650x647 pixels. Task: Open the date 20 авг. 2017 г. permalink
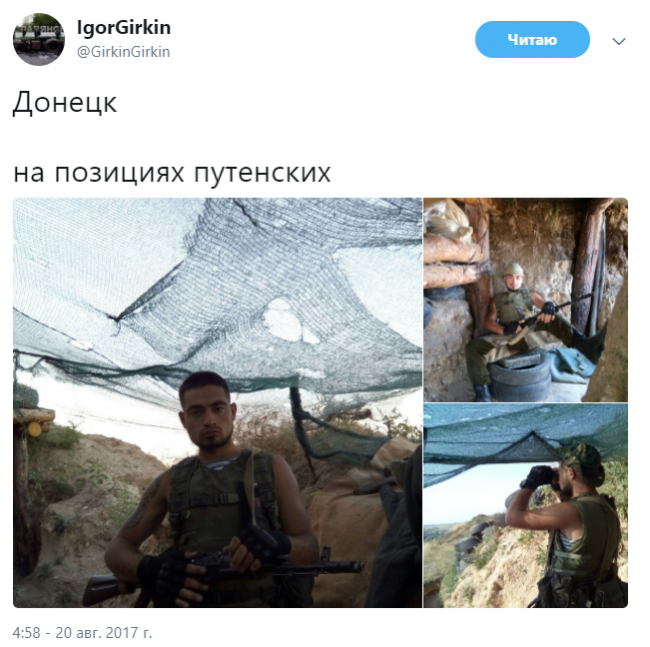click(x=104, y=633)
